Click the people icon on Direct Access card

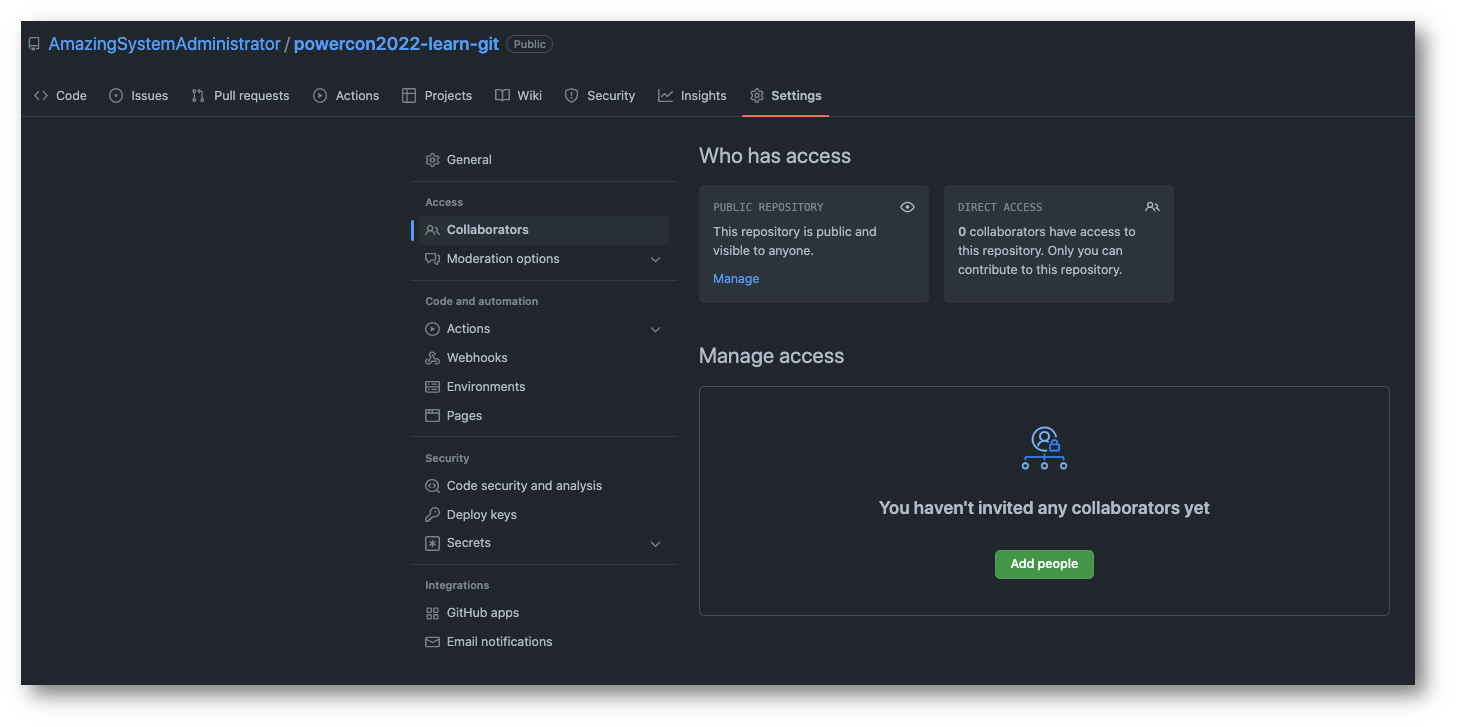point(1152,207)
